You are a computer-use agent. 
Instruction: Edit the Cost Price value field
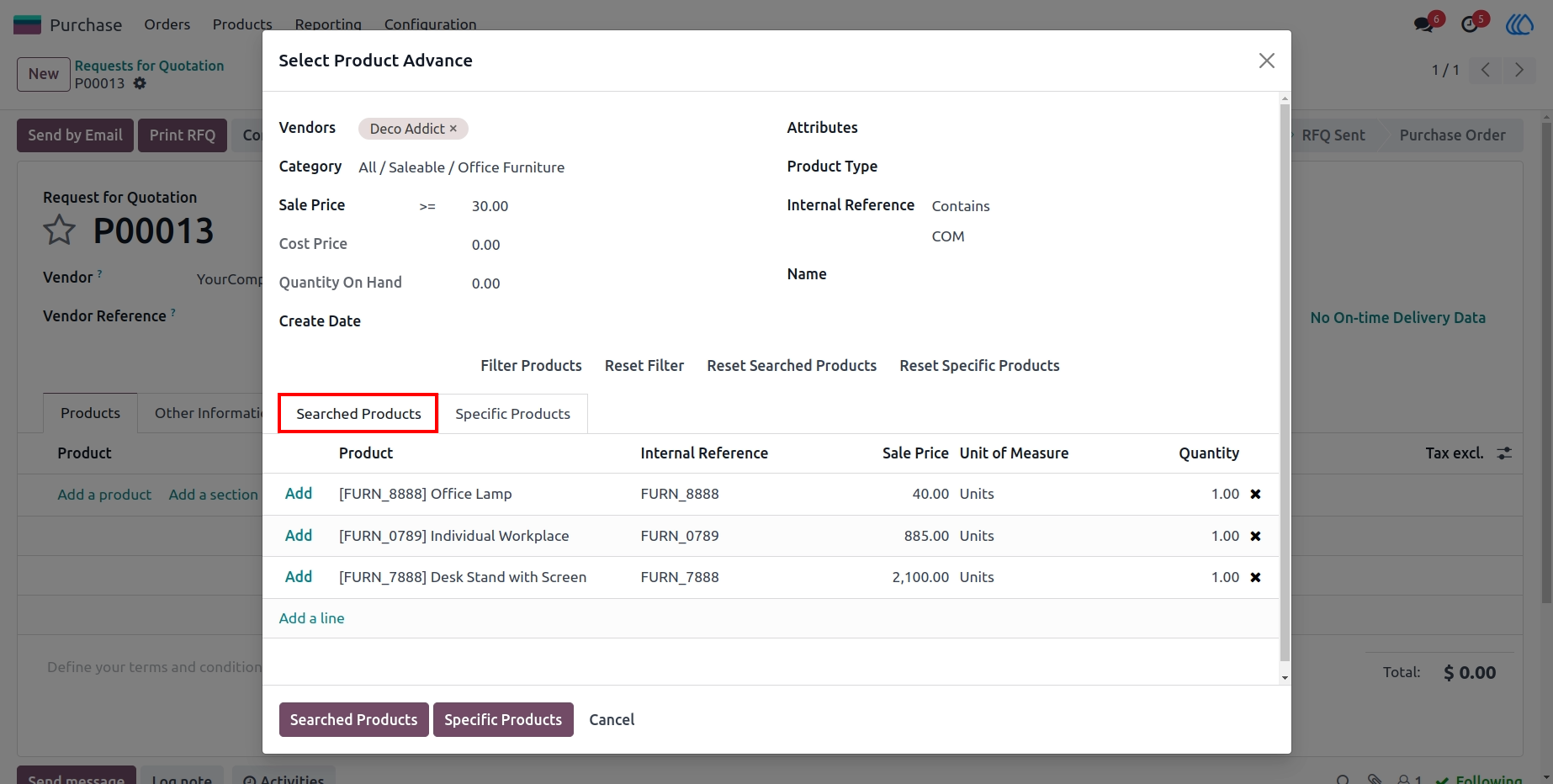485,245
